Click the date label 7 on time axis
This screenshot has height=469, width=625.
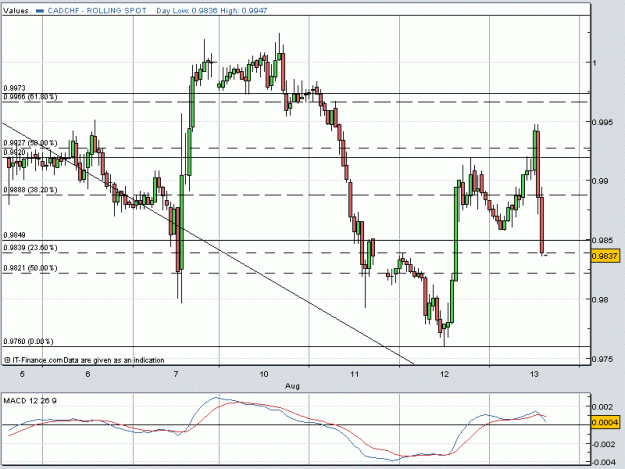pyautogui.click(x=176, y=374)
